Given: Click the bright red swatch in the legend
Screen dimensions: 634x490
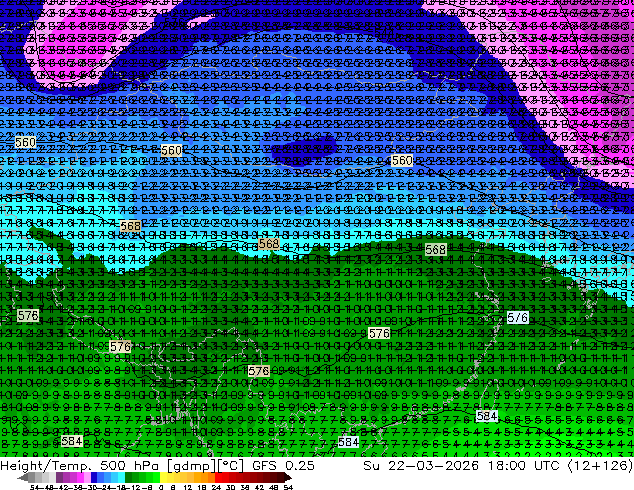Looking at the screenshot, I should click(x=219, y=477).
